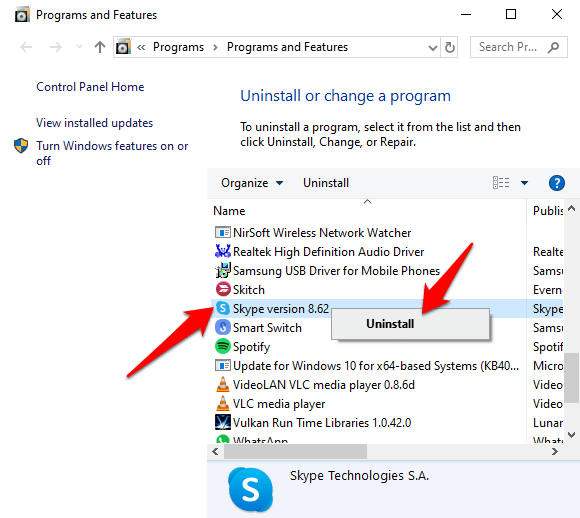Select 'Realtek High Definition Audio Driver' text
This screenshot has height=518, width=580.
328,252
